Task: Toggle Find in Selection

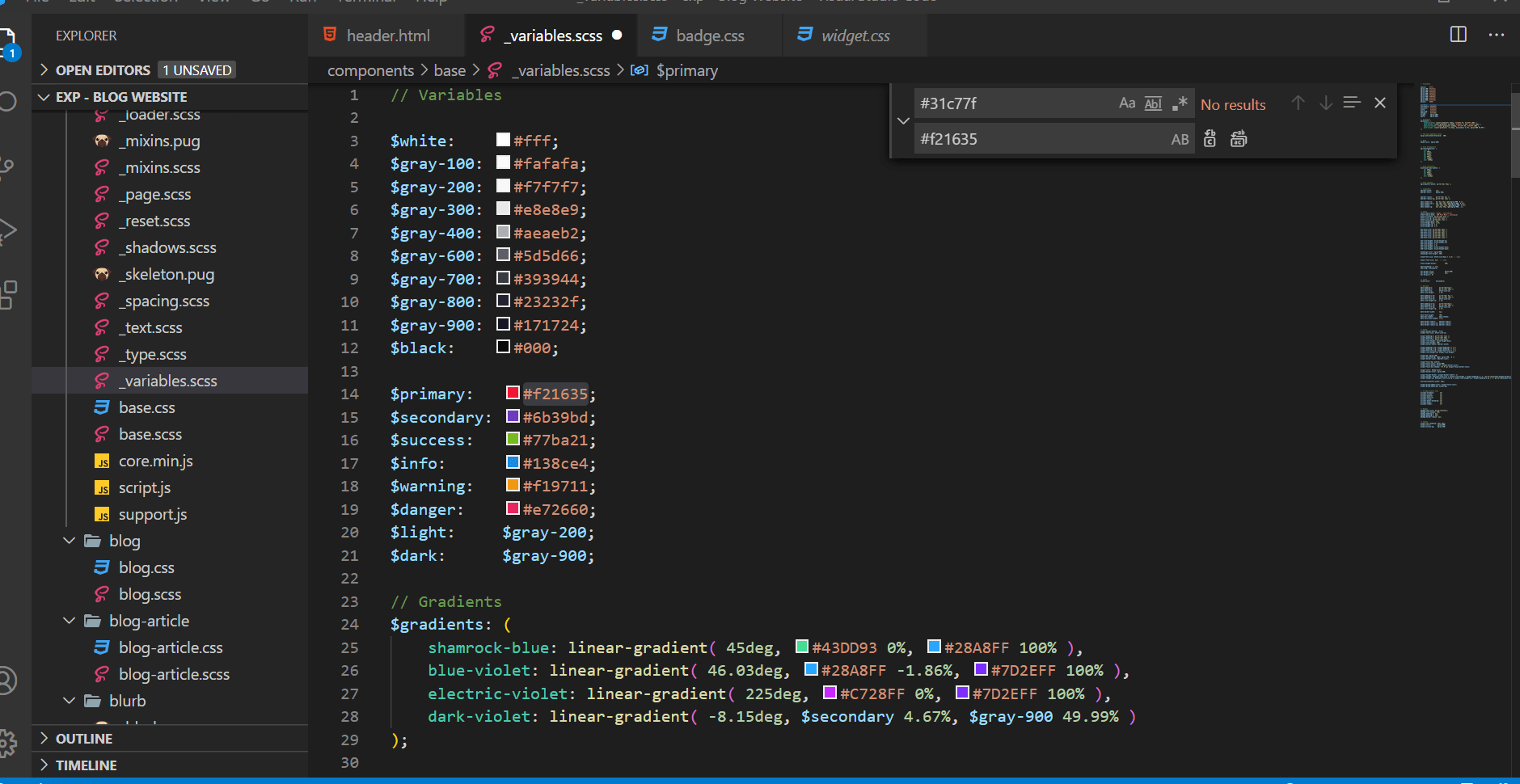Action: coord(1352,103)
